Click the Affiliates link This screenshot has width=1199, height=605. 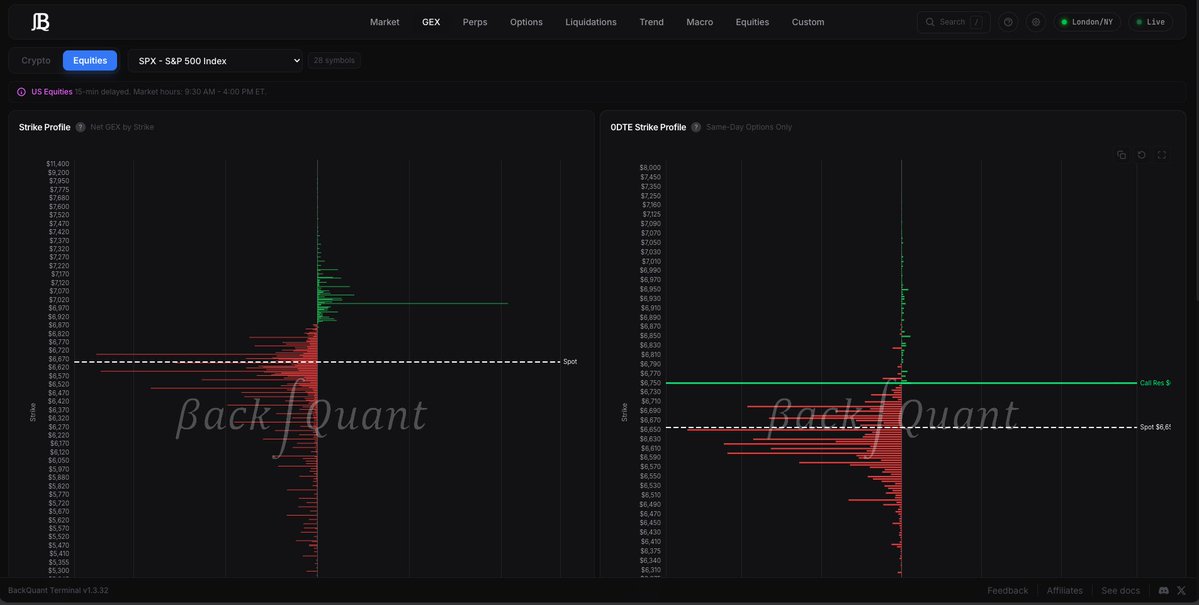coord(1064,590)
